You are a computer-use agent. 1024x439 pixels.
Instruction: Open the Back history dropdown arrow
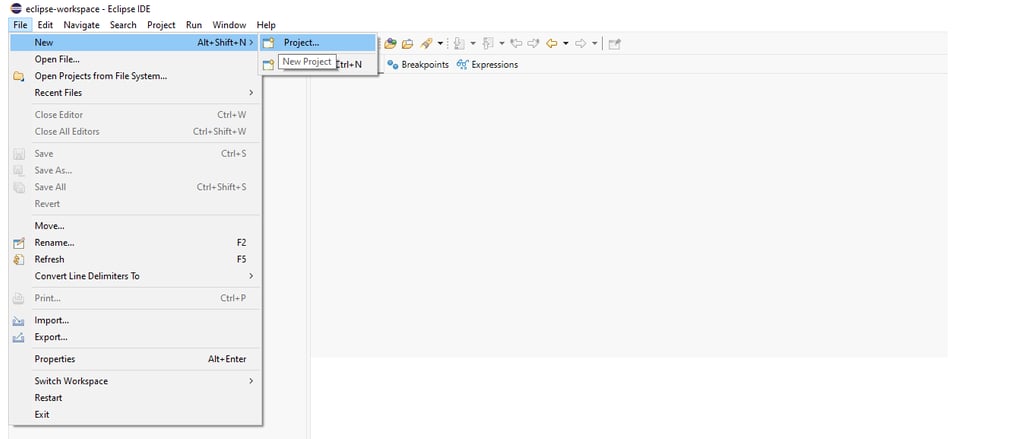click(x=566, y=44)
